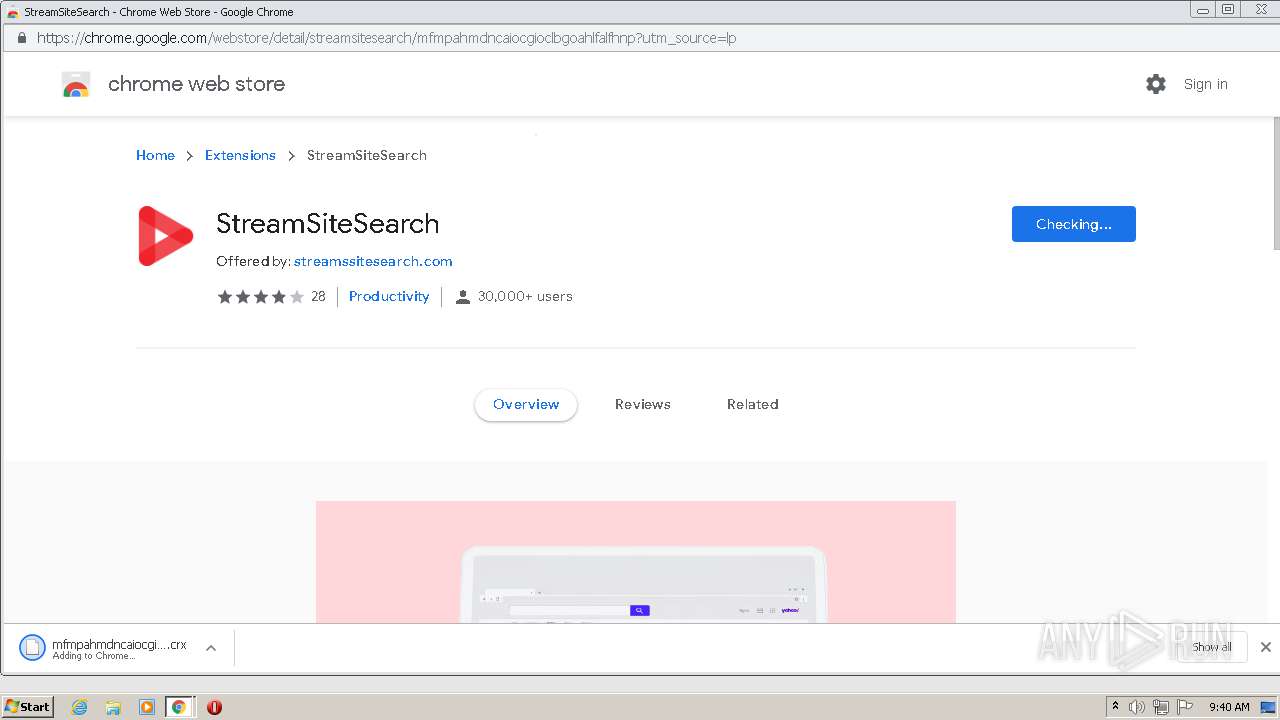
Task: Click the volume speaker tray icon
Action: pos(1137,707)
